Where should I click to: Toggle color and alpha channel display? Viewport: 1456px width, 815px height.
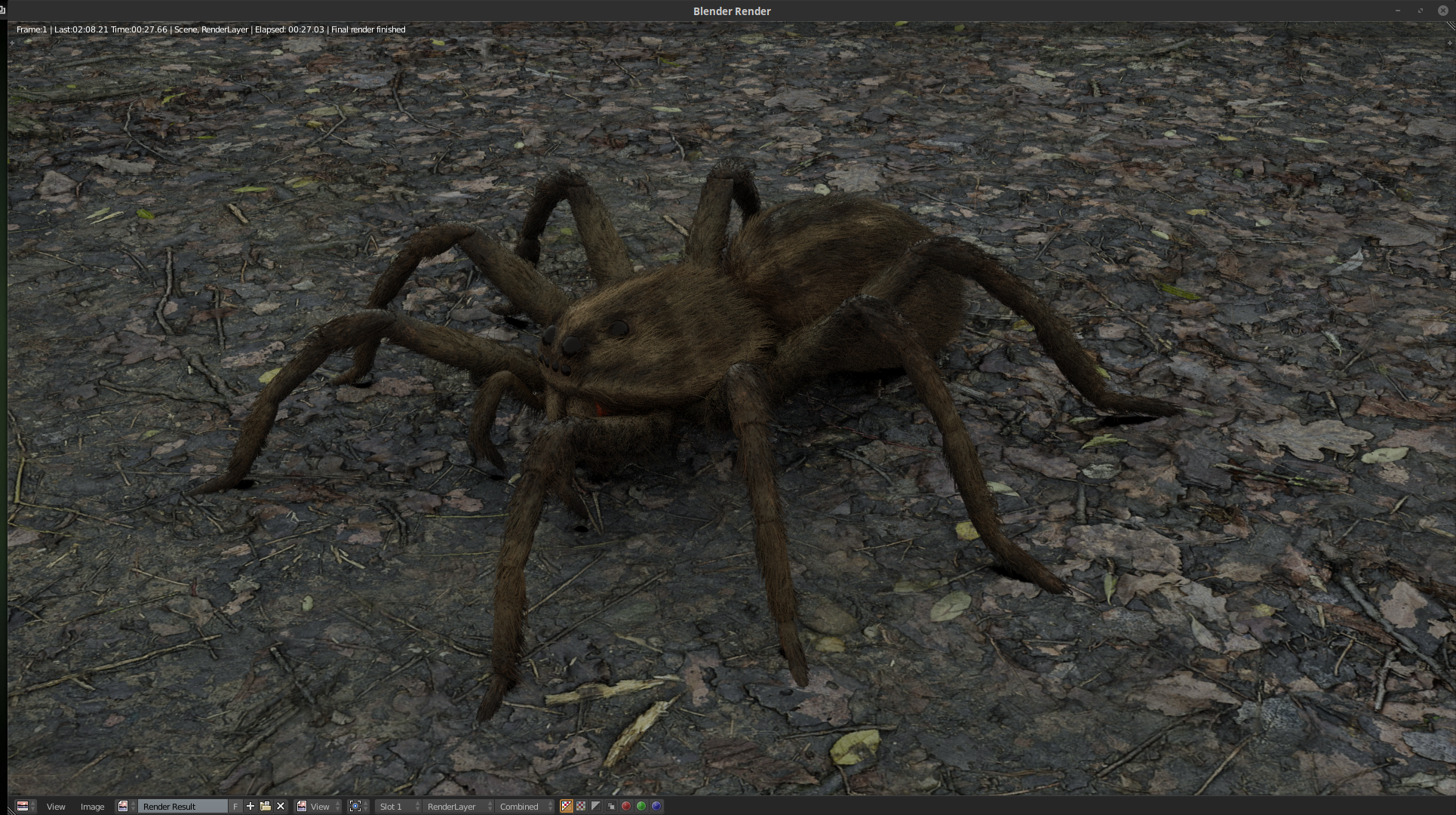point(567,807)
